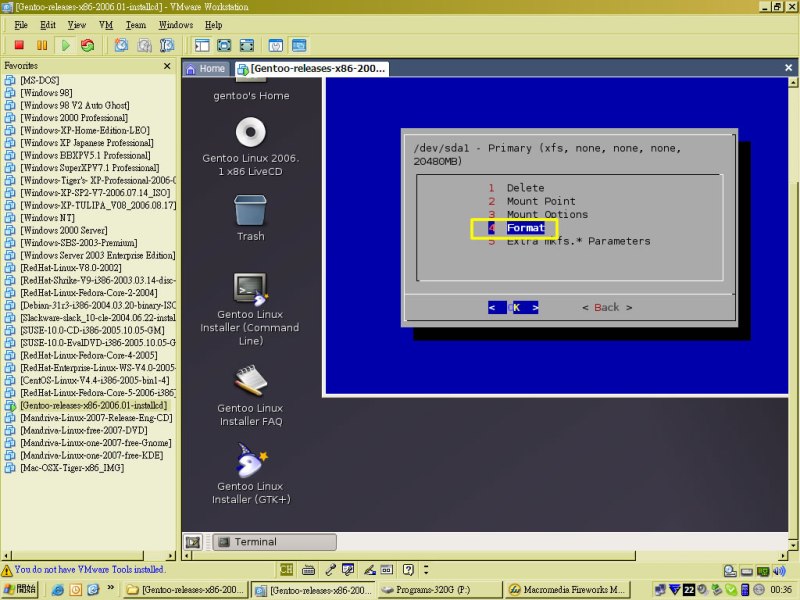Open the Help menu
Image resolution: width=800 pixels, height=600 pixels.
[213, 25]
